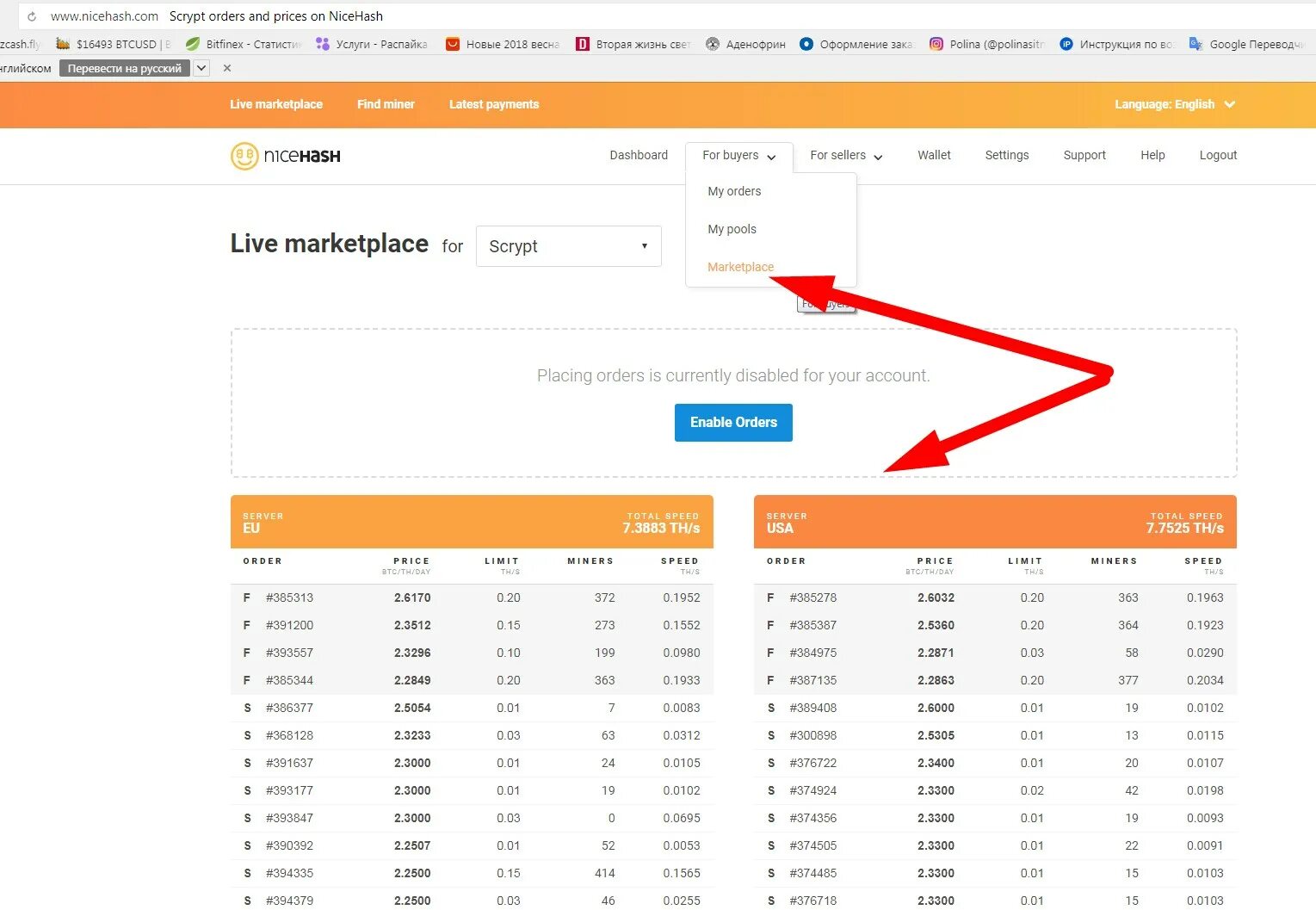Click EU order #391637
Screen dimensions: 1316x910
point(472,763)
